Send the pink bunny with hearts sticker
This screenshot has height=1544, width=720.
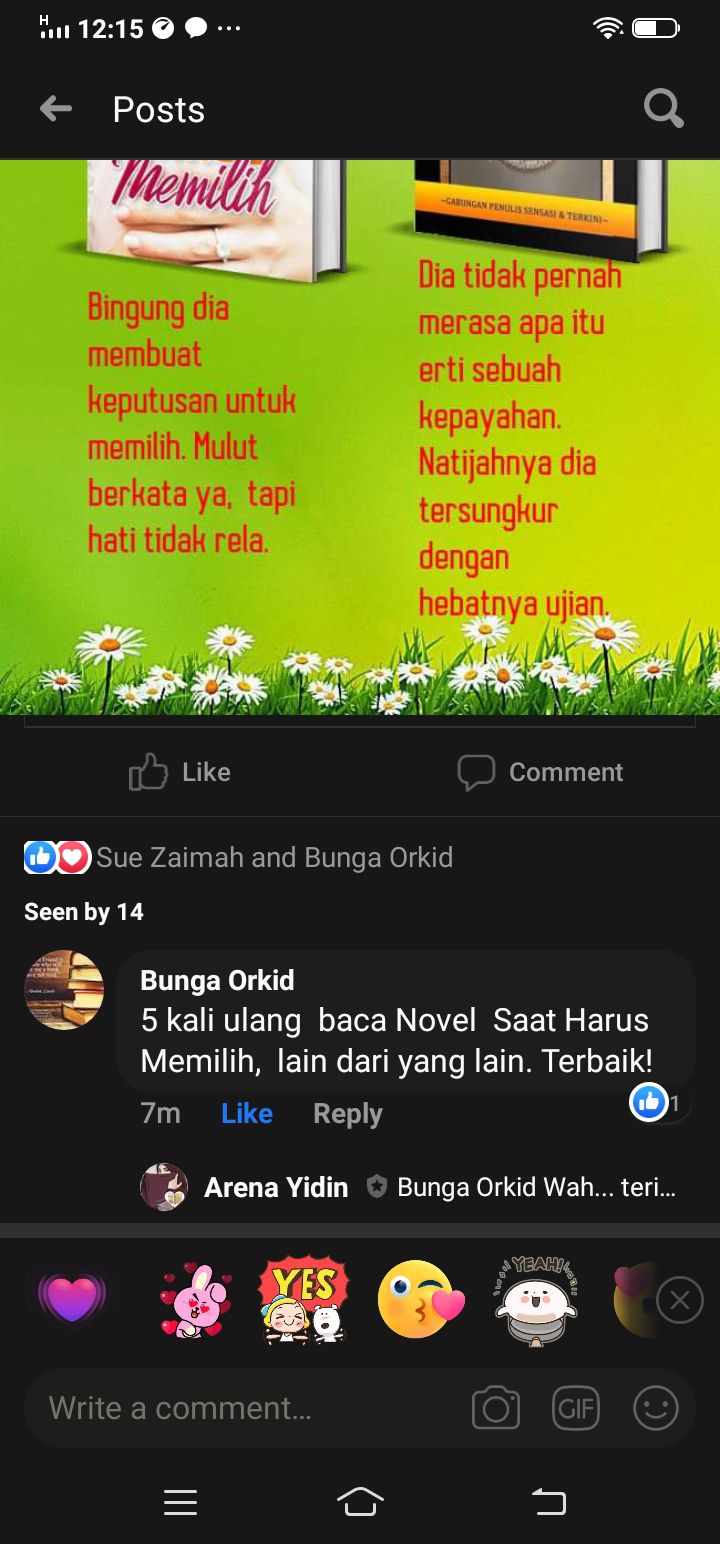coord(195,1300)
